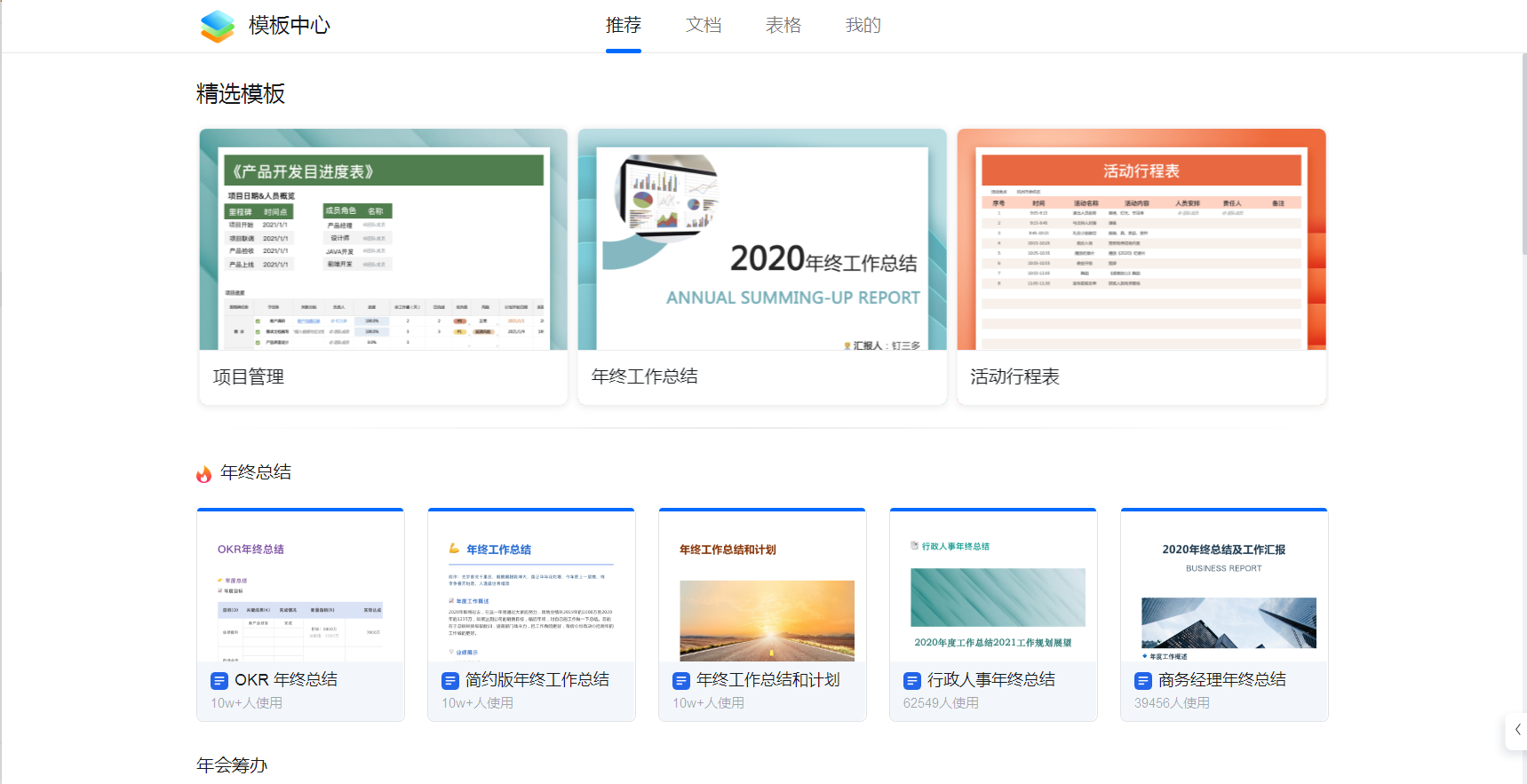Click the 活动行程表 card title
This screenshot has height=784, width=1527.
coord(1014,376)
